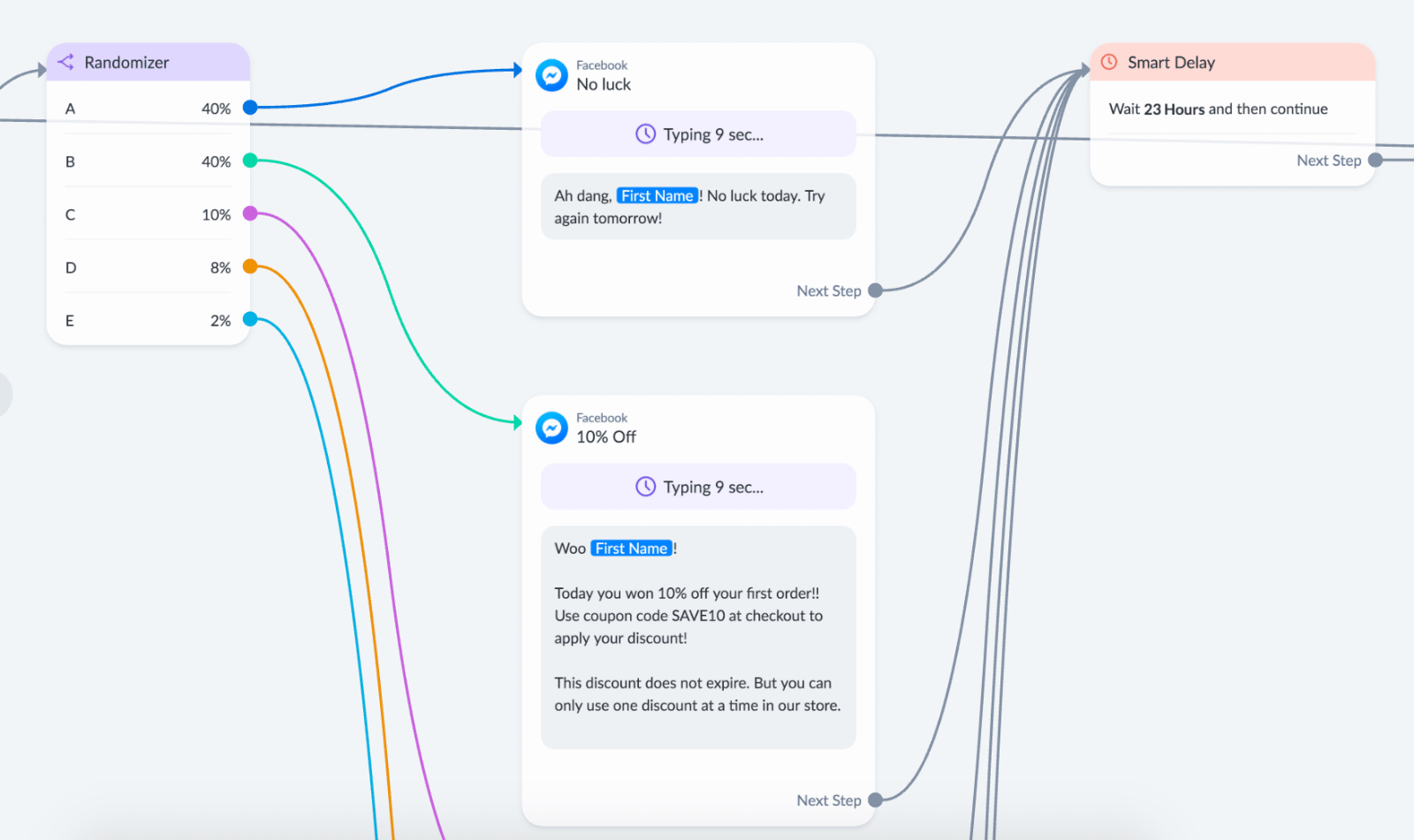Select the Next Step connector on 10% Off
Image resolution: width=1414 pixels, height=840 pixels.
coord(875,800)
